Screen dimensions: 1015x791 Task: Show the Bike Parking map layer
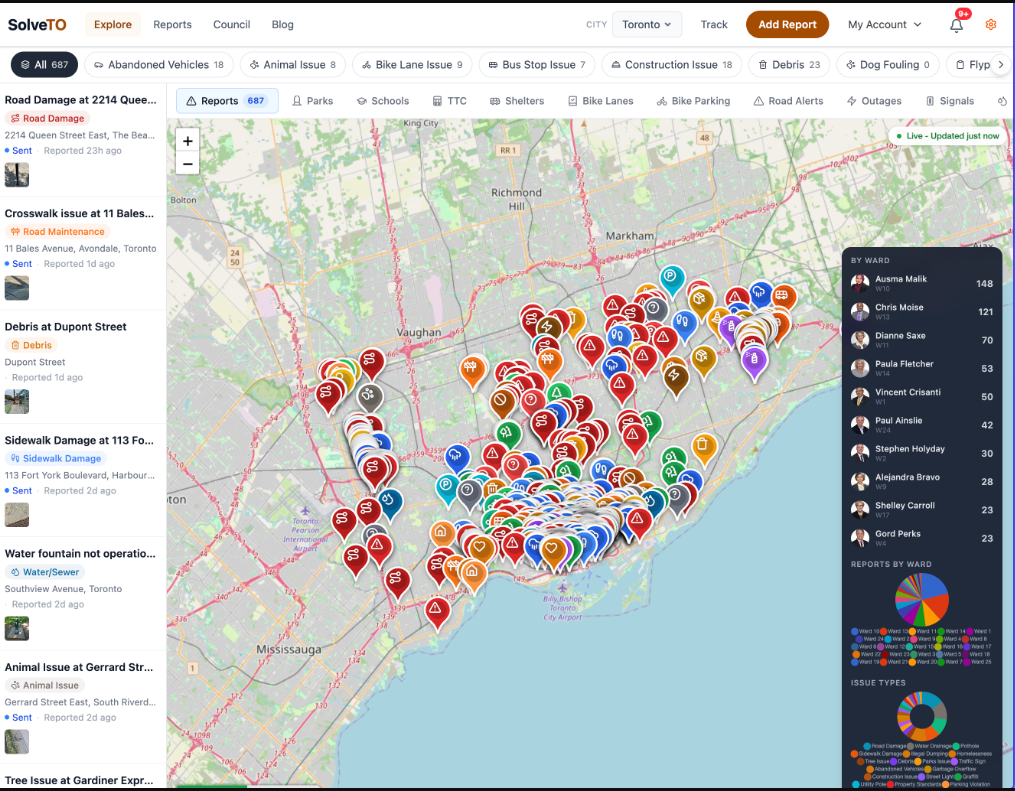(693, 101)
